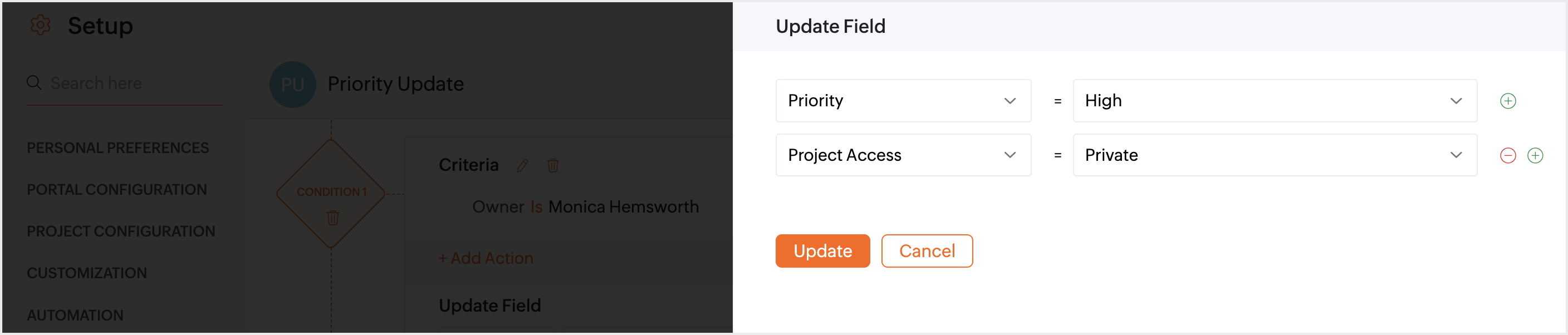Click the Search here input field

pyautogui.click(x=134, y=83)
